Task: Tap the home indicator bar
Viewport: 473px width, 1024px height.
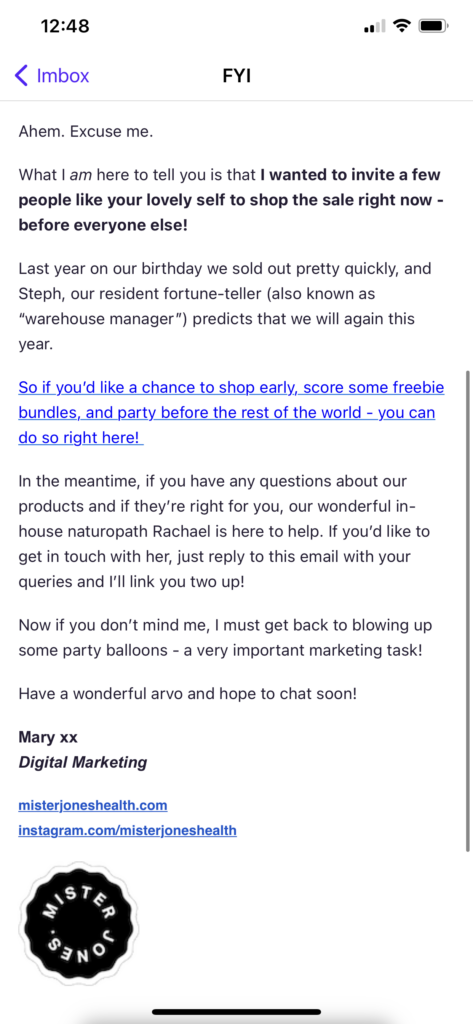Action: (x=236, y=1012)
